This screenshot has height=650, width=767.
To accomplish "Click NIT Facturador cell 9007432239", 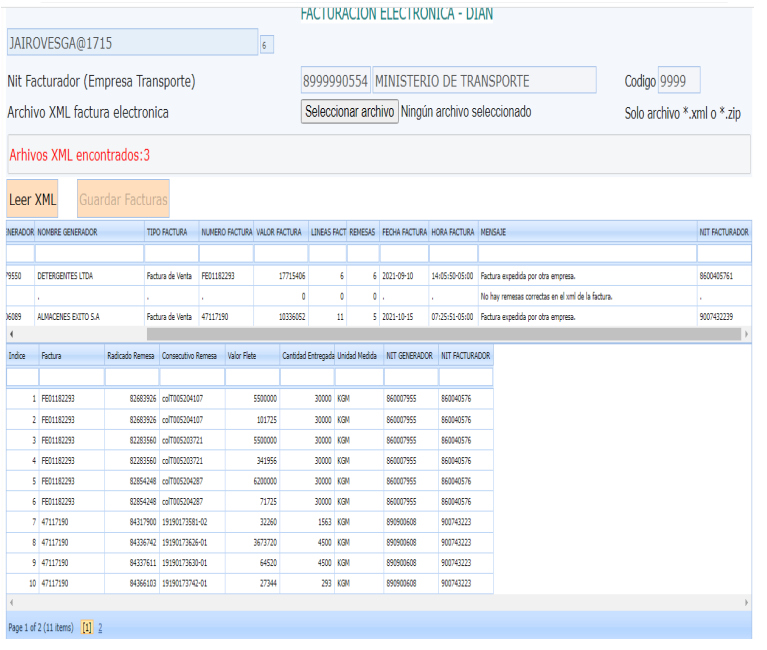I will [724, 317].
